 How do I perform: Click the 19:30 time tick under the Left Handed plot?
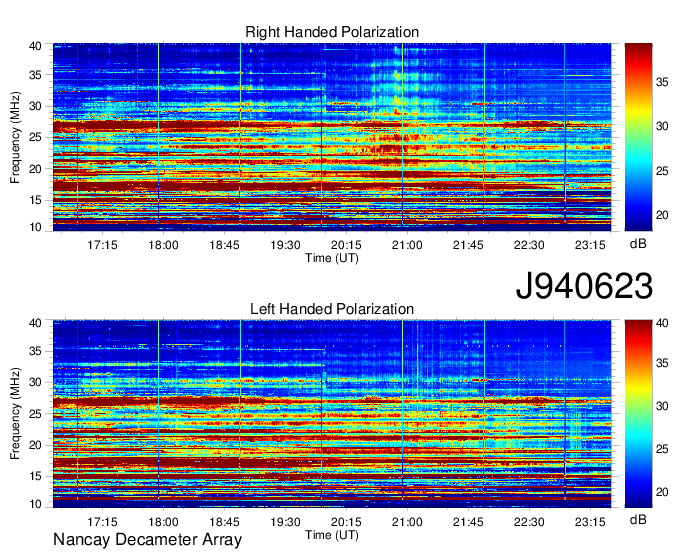[x=285, y=522]
